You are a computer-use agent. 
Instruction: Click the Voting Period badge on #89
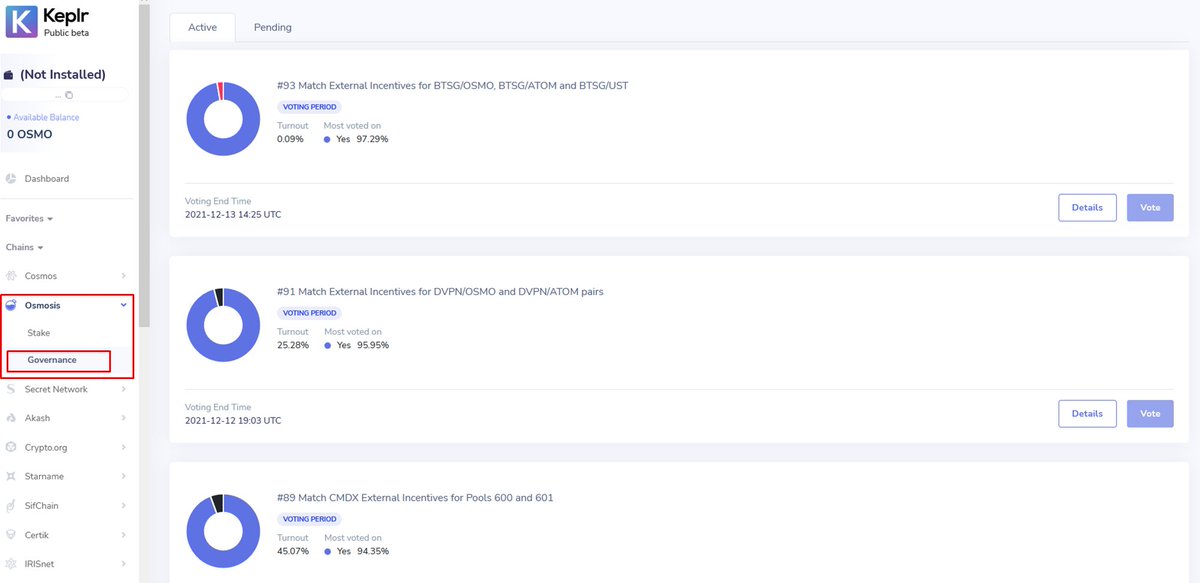point(309,519)
